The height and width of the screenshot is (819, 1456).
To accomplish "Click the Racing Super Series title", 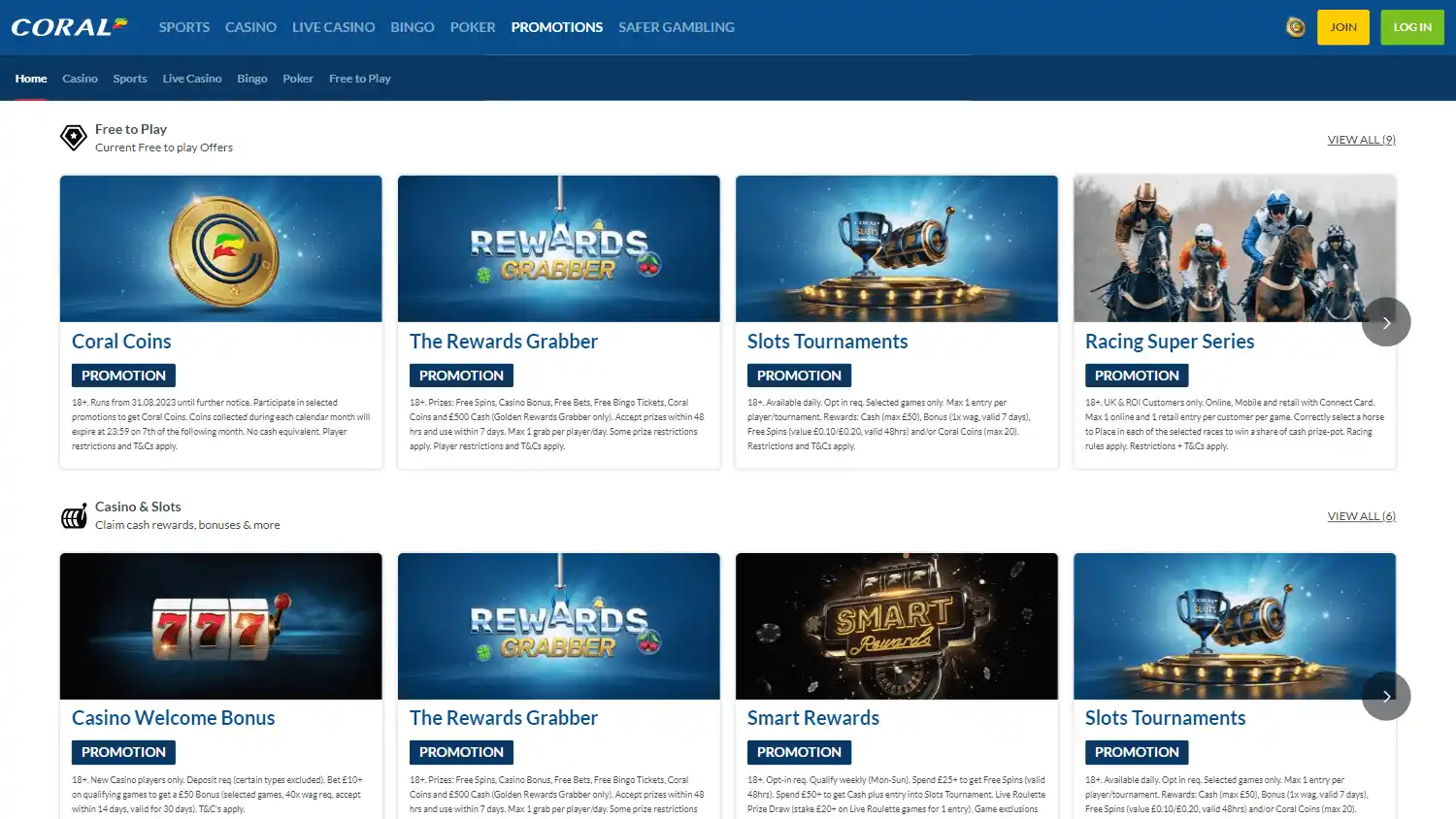I will pyautogui.click(x=1170, y=342).
